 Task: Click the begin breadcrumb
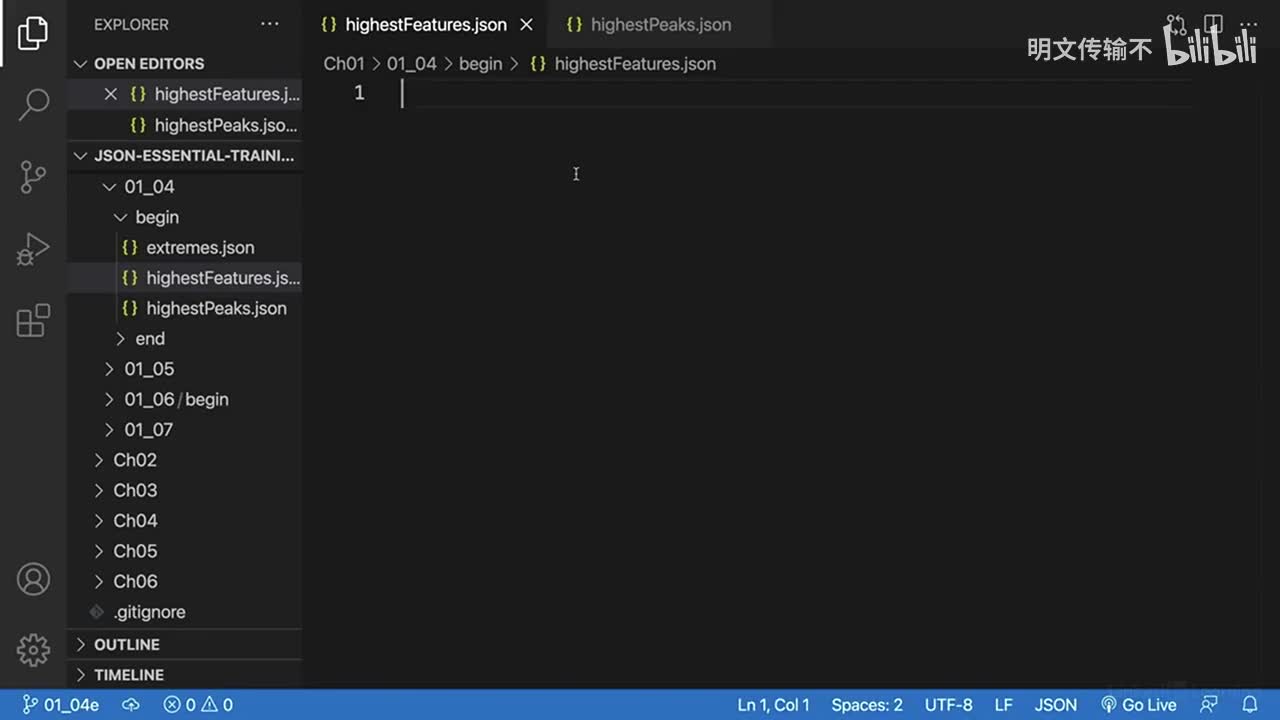[x=480, y=64]
